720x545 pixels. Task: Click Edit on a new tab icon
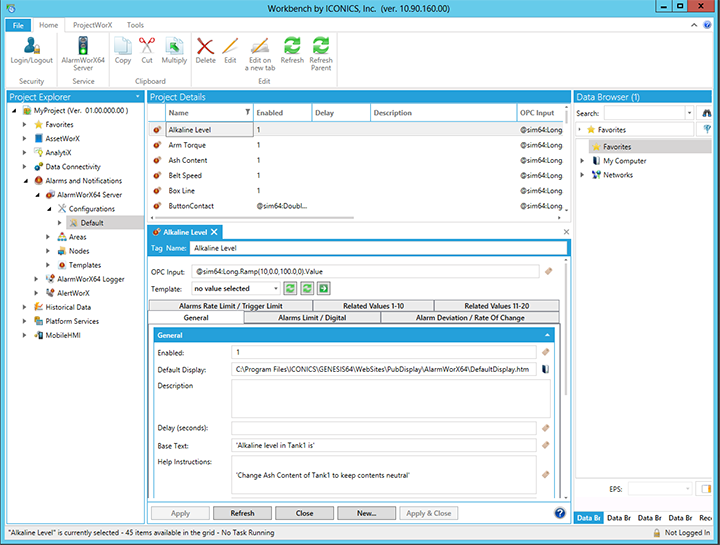pos(260,46)
